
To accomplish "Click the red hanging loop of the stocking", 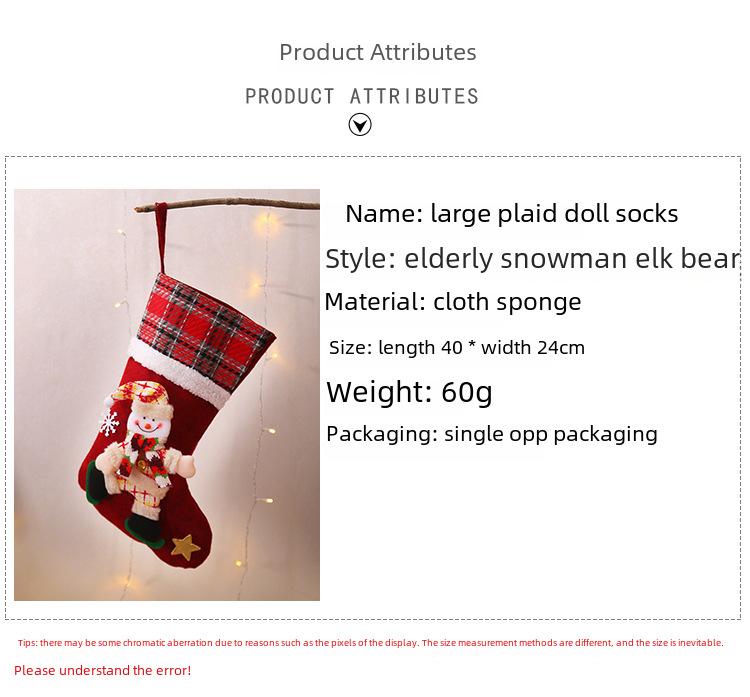I will pyautogui.click(x=161, y=238).
